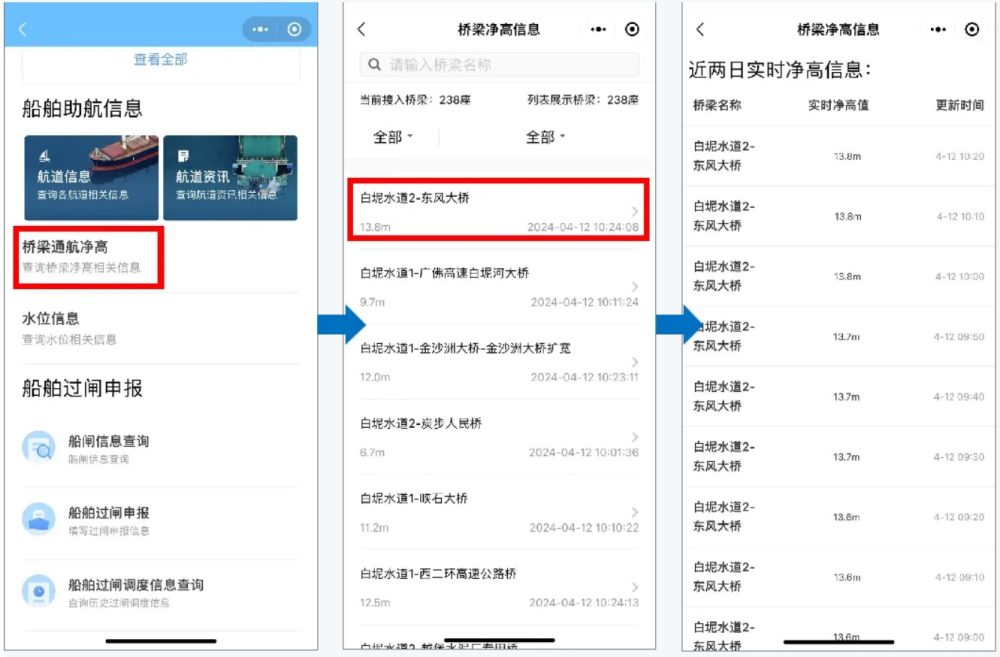The height and width of the screenshot is (657, 1000).
Task: Select the record updated 4-12 10:00
Action: point(839,276)
